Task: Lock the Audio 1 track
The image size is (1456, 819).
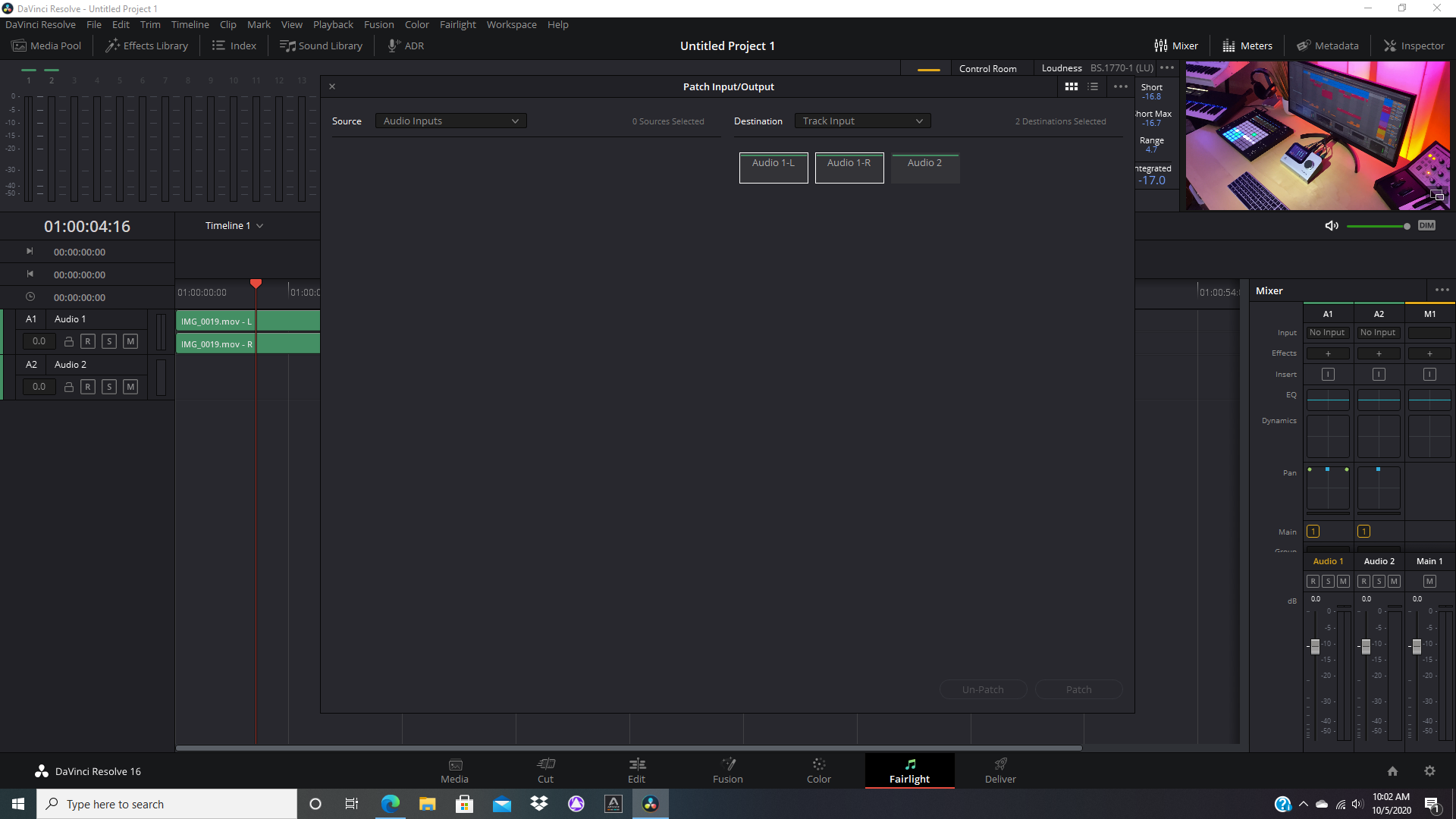Action: point(68,341)
